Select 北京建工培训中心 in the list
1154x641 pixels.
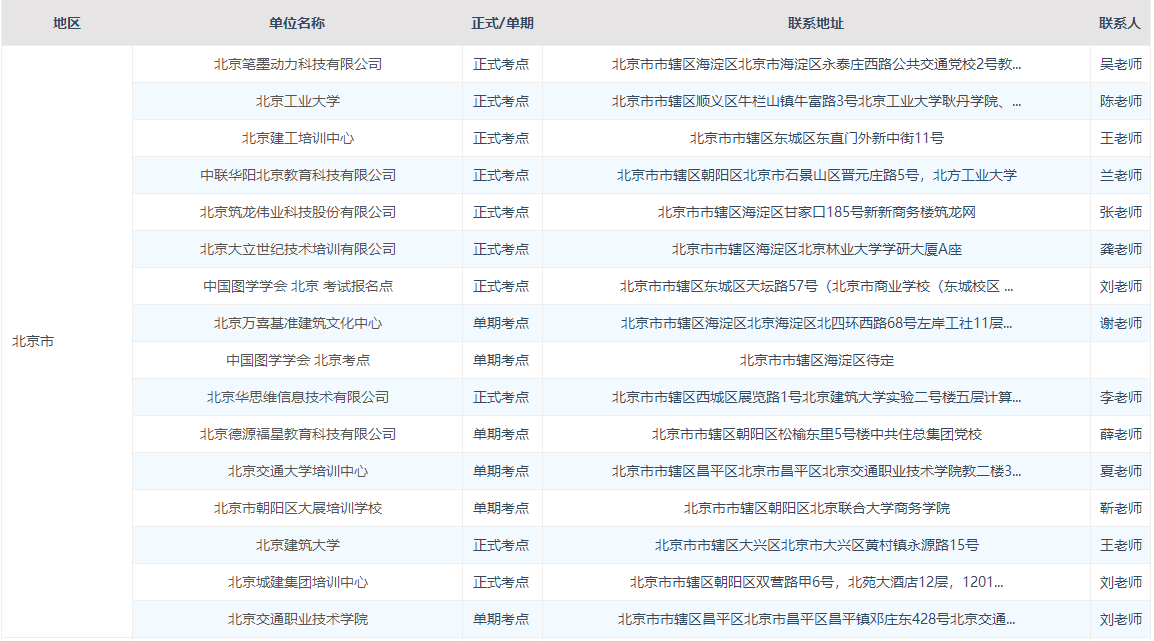pyautogui.click(x=297, y=138)
